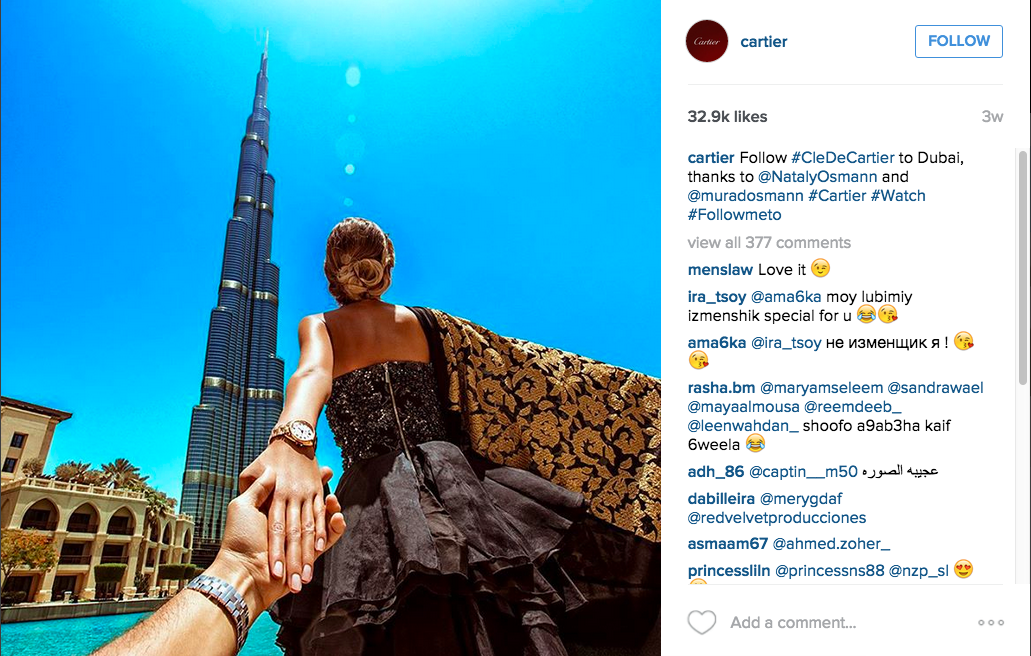Open the @redvelvetproducciones mention

point(777,518)
